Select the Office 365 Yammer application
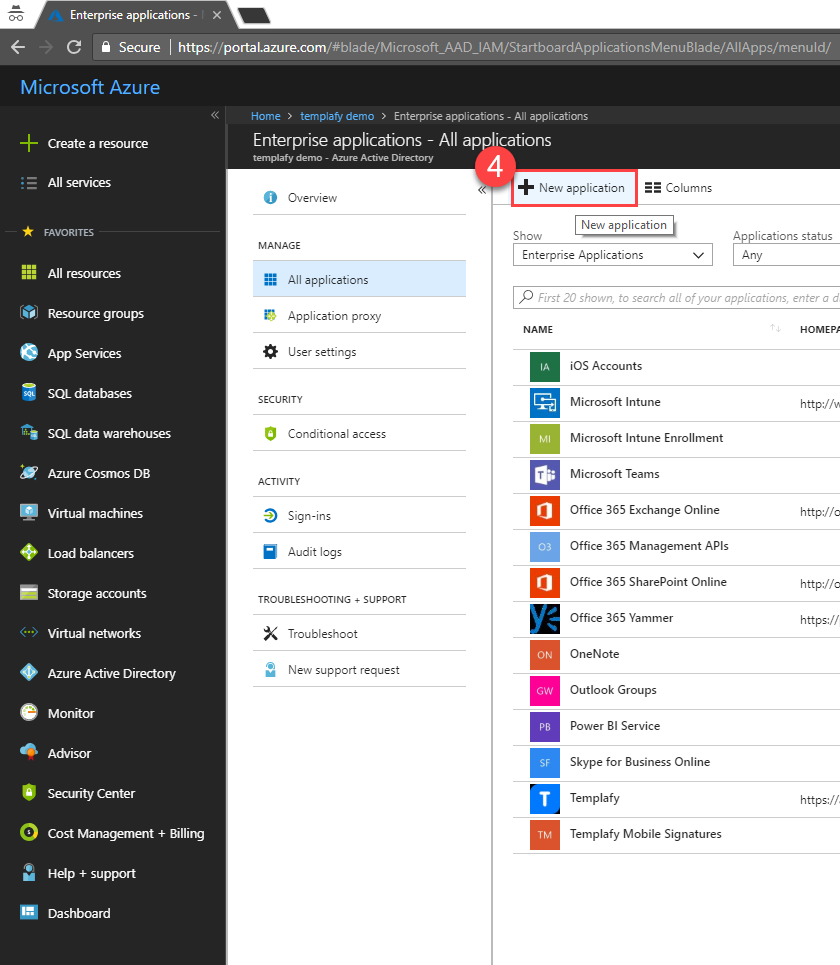The image size is (840, 965). (x=676, y=619)
